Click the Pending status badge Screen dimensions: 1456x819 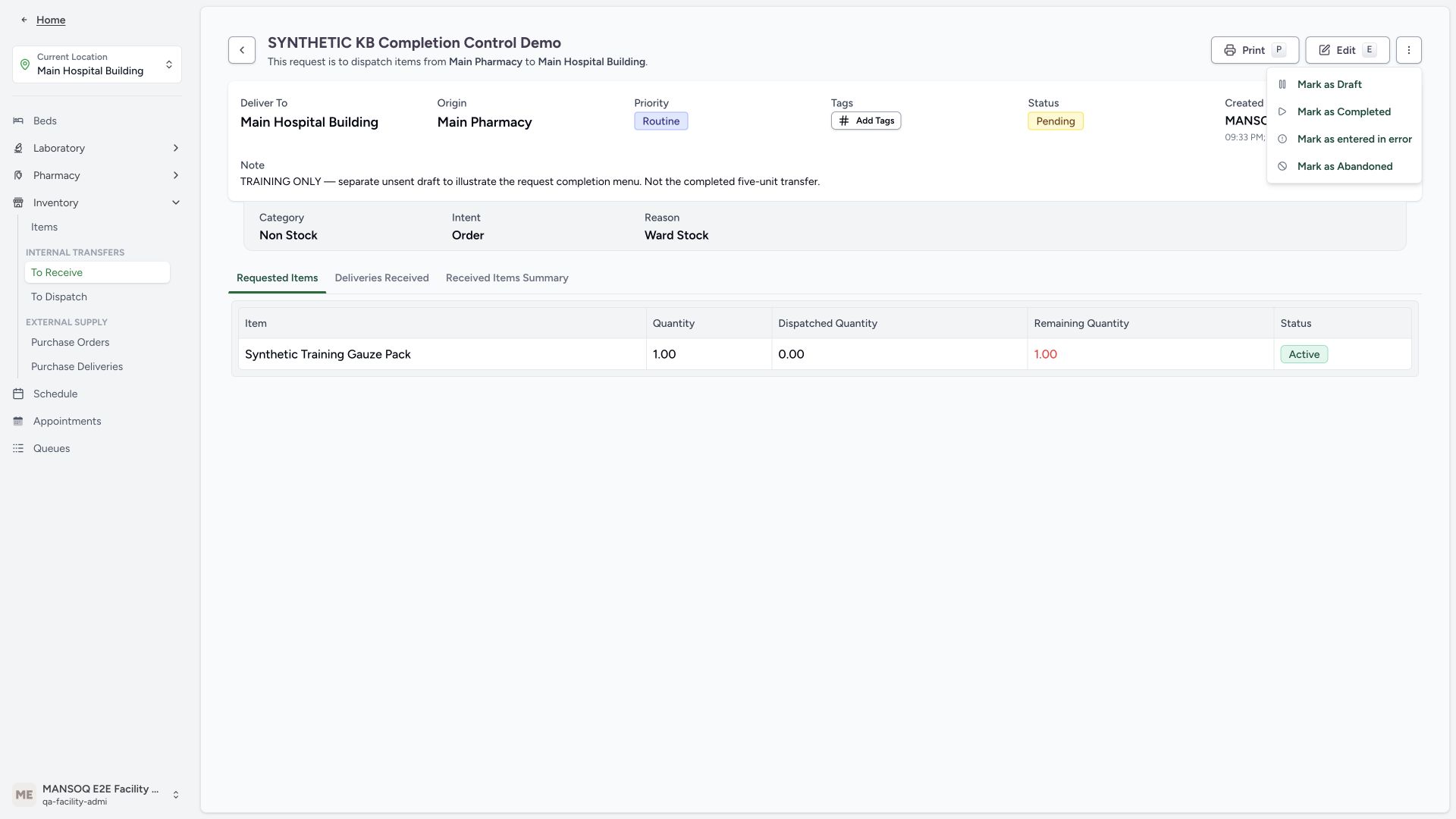pos(1055,121)
